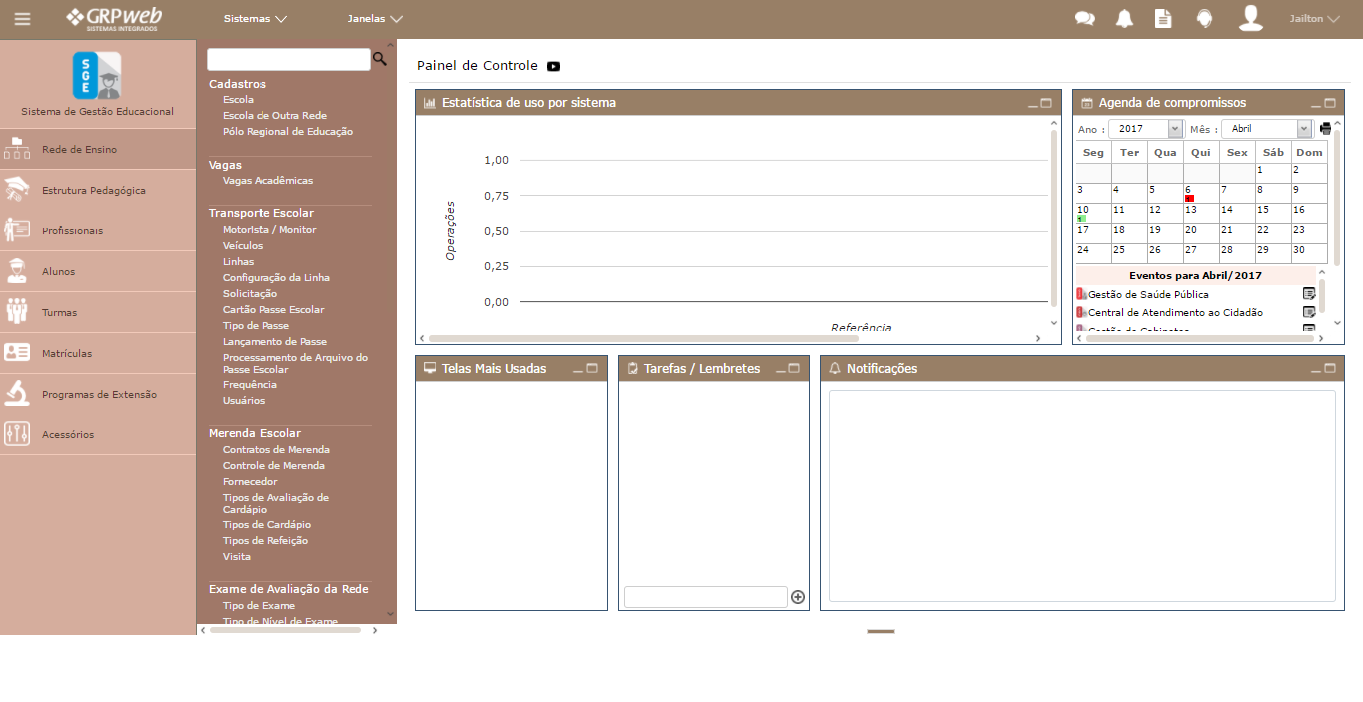Screen dimensions: 1363x702
Task: Open the Janelas menu
Action: pyautogui.click(x=375, y=19)
